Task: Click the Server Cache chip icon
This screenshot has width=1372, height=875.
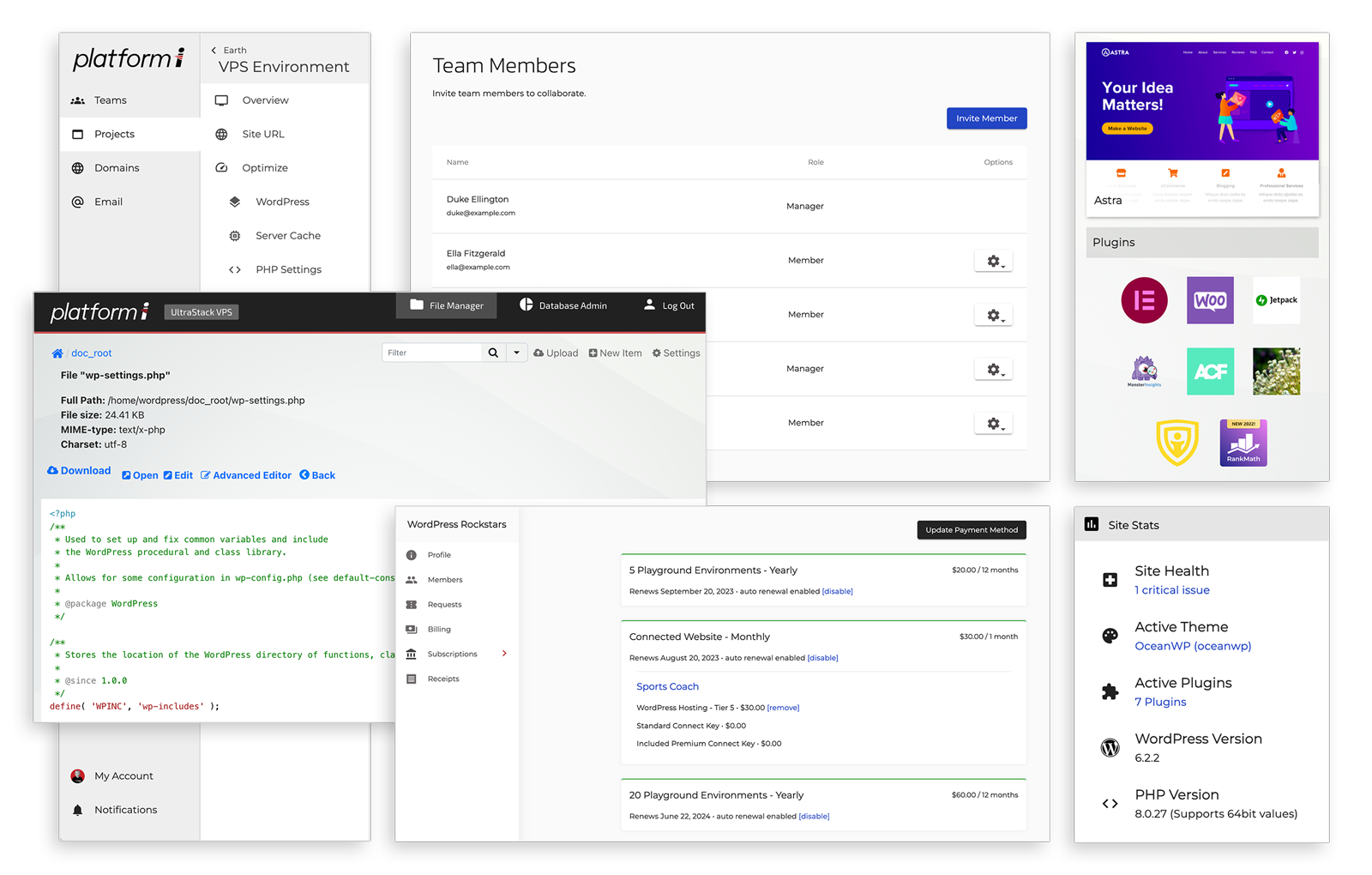Action: pos(235,236)
